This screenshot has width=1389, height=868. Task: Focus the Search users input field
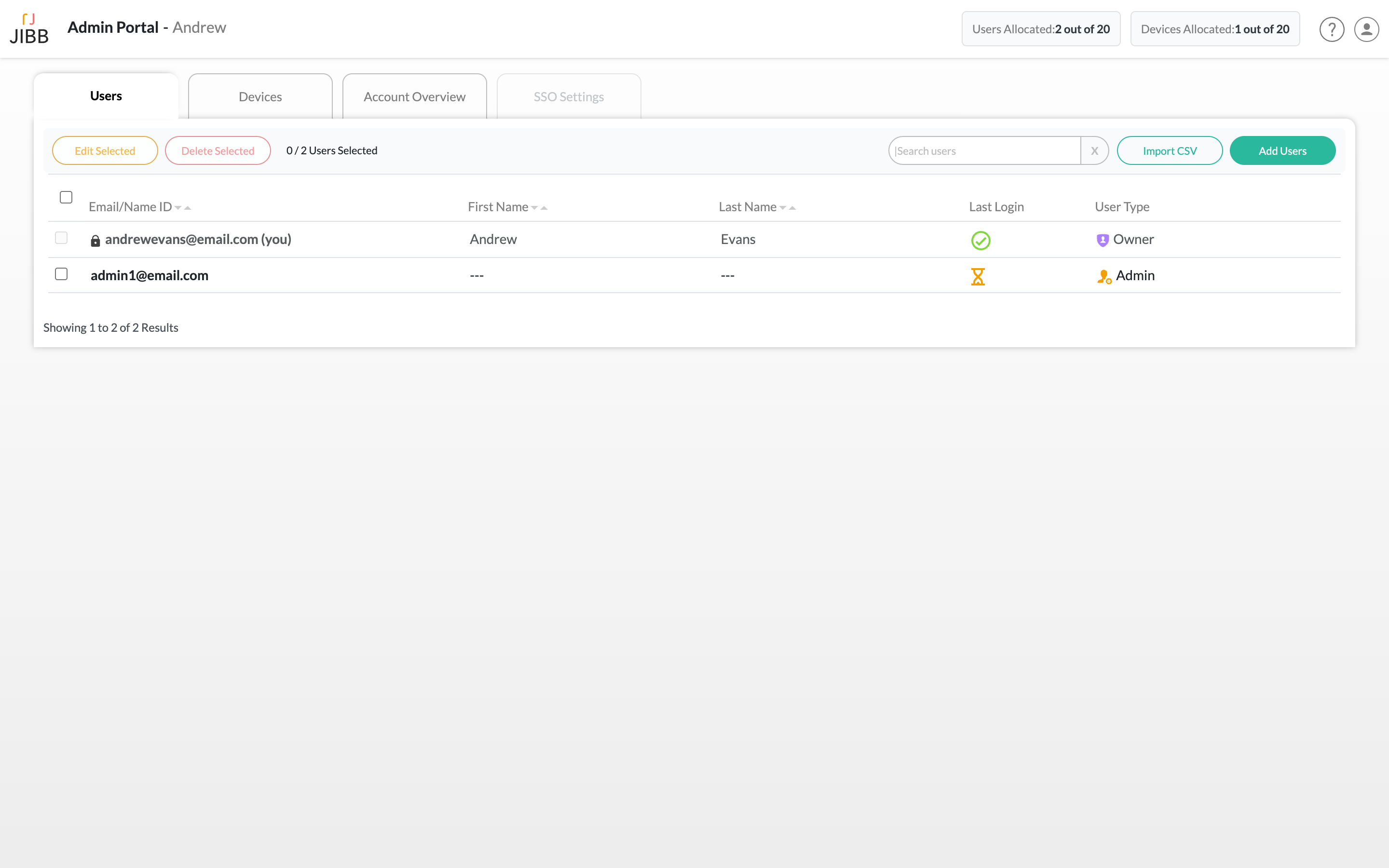coord(985,150)
